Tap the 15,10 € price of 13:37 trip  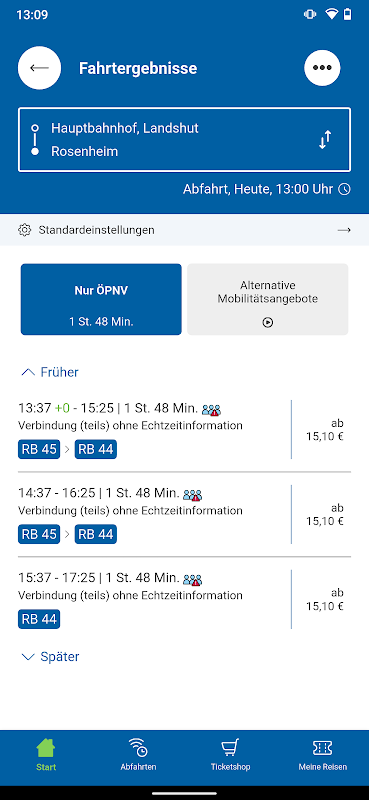pos(325,437)
